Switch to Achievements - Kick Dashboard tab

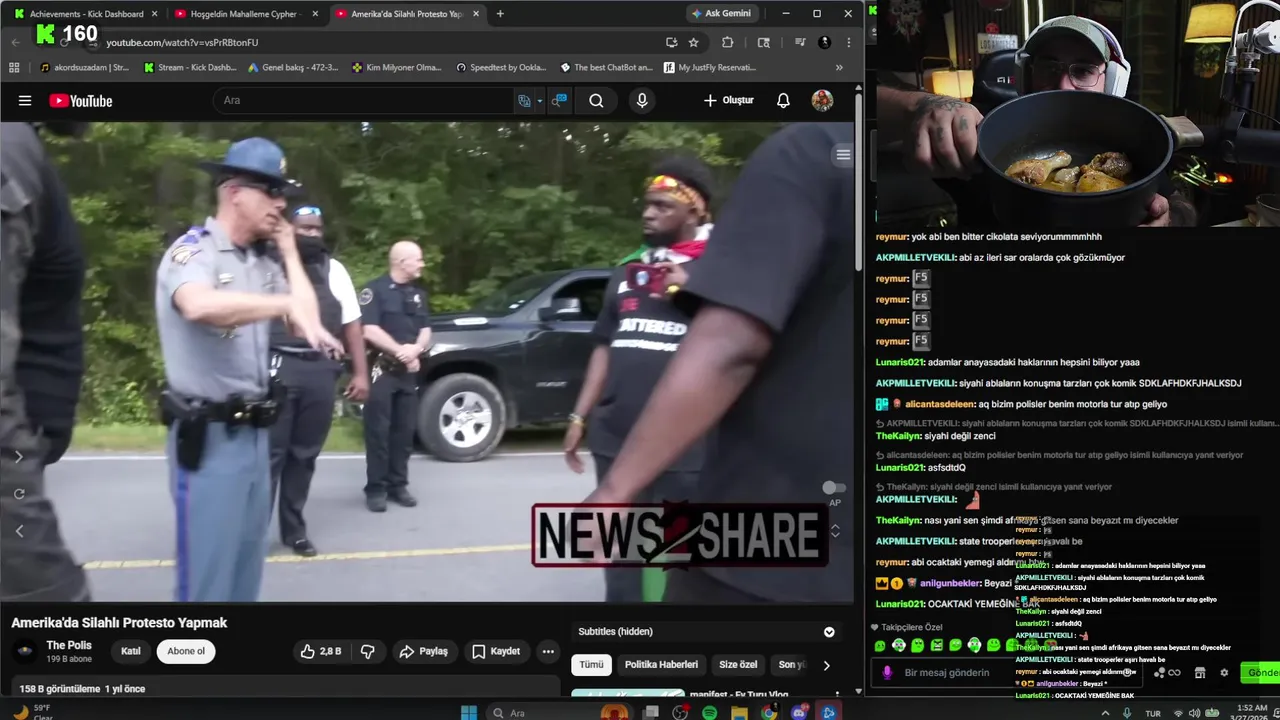pyautogui.click(x=86, y=14)
